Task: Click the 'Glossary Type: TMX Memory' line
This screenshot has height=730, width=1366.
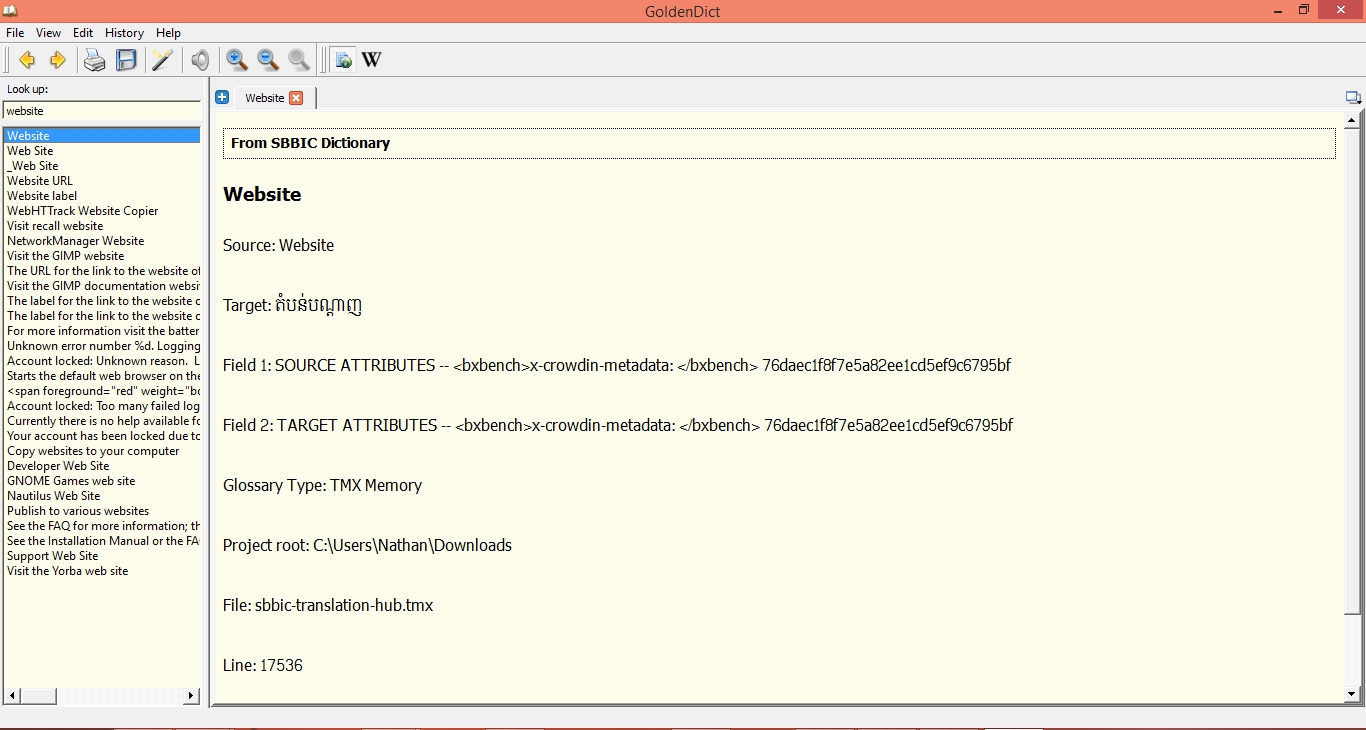Action: coord(322,485)
